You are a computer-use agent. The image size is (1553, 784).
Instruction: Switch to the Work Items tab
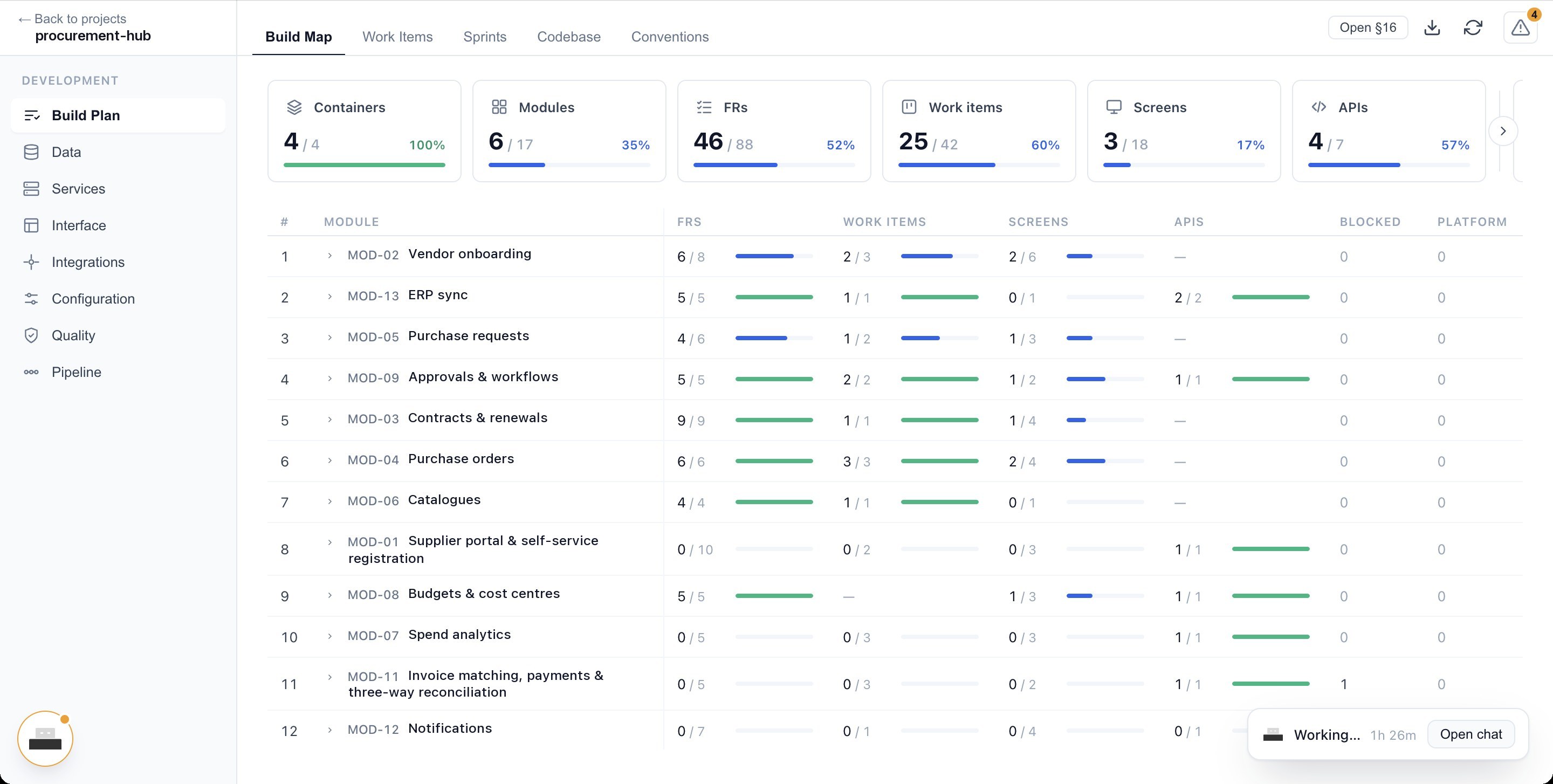pyautogui.click(x=397, y=37)
